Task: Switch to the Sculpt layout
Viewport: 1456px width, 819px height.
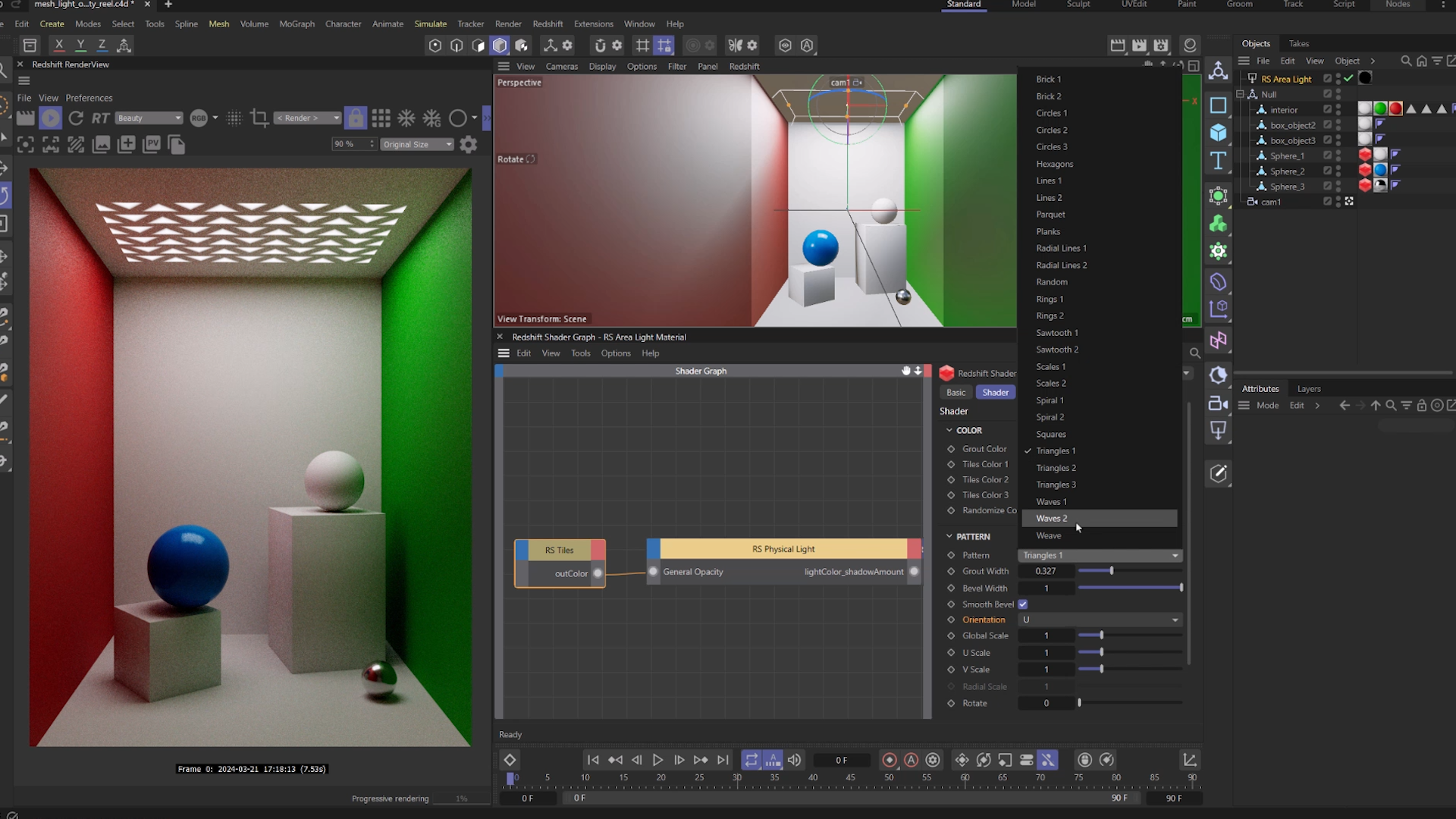Action: (1078, 5)
